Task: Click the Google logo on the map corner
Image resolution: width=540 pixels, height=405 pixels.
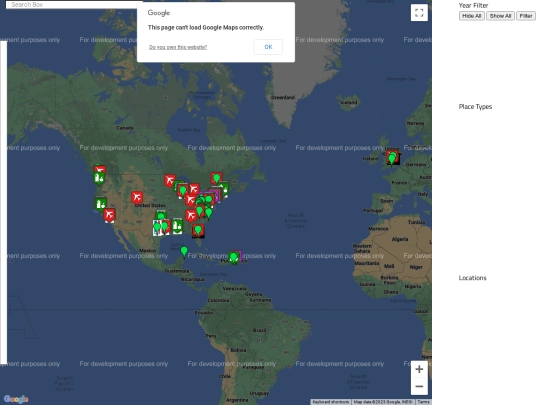Action: pos(16,399)
